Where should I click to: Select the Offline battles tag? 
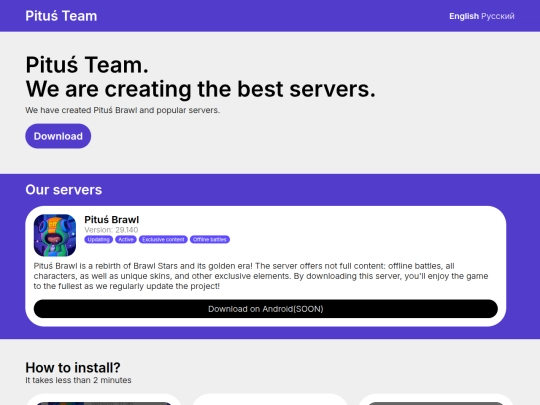coord(210,239)
